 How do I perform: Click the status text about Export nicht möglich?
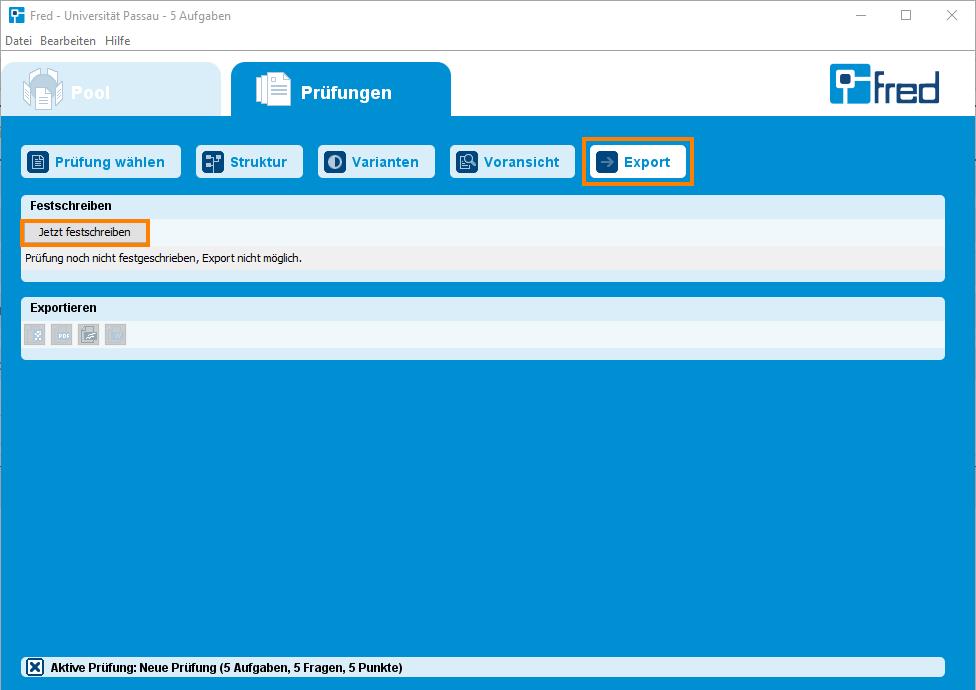coord(164,258)
